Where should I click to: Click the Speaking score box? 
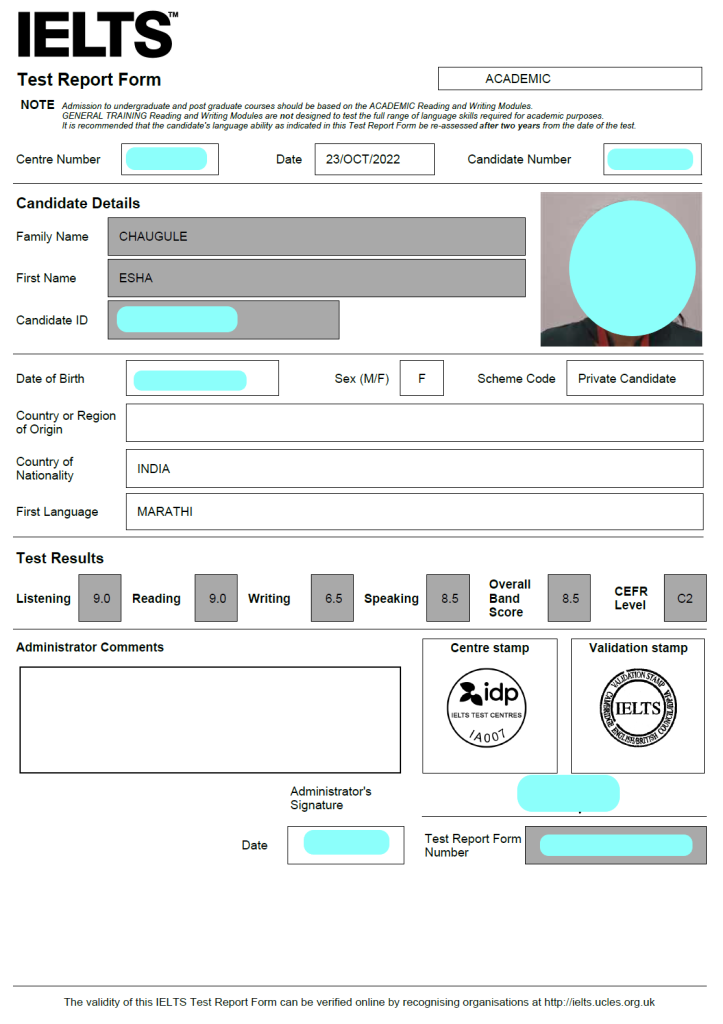pyautogui.click(x=448, y=598)
